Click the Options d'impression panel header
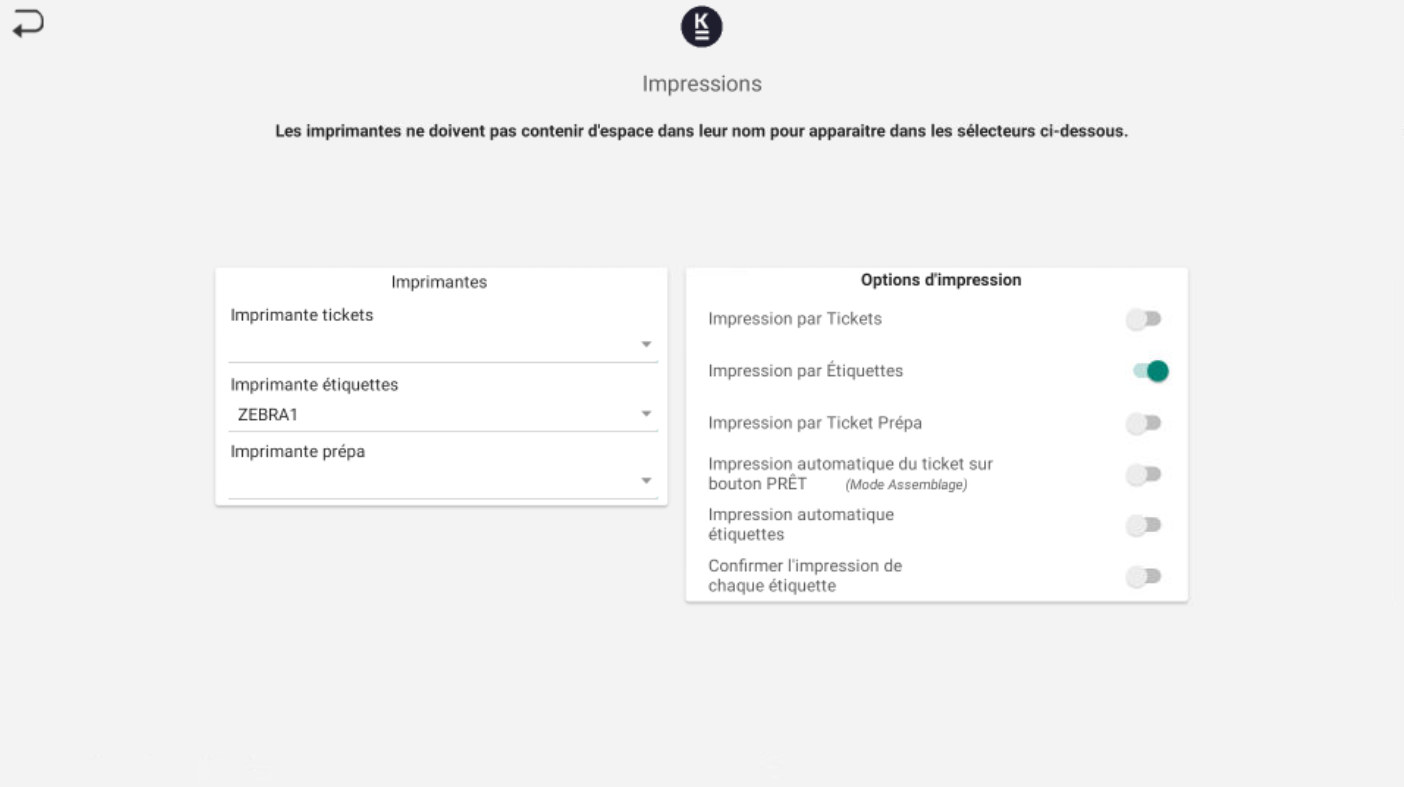 (x=940, y=281)
